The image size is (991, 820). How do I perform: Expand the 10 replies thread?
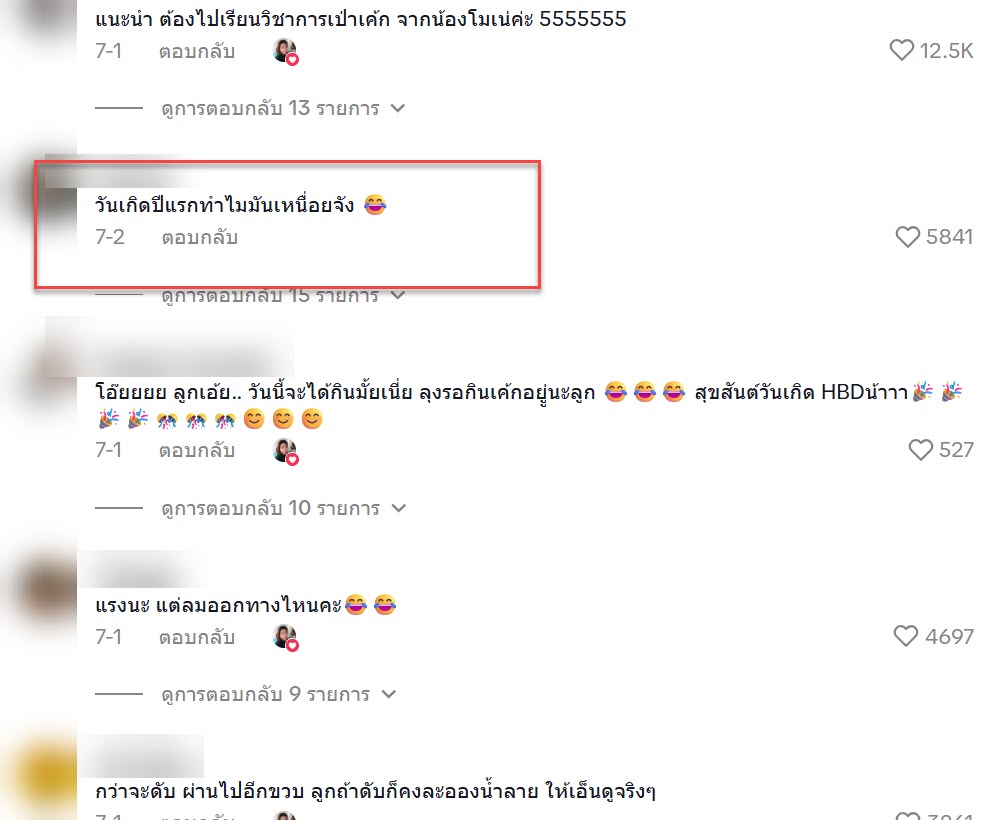pyautogui.click(x=283, y=508)
